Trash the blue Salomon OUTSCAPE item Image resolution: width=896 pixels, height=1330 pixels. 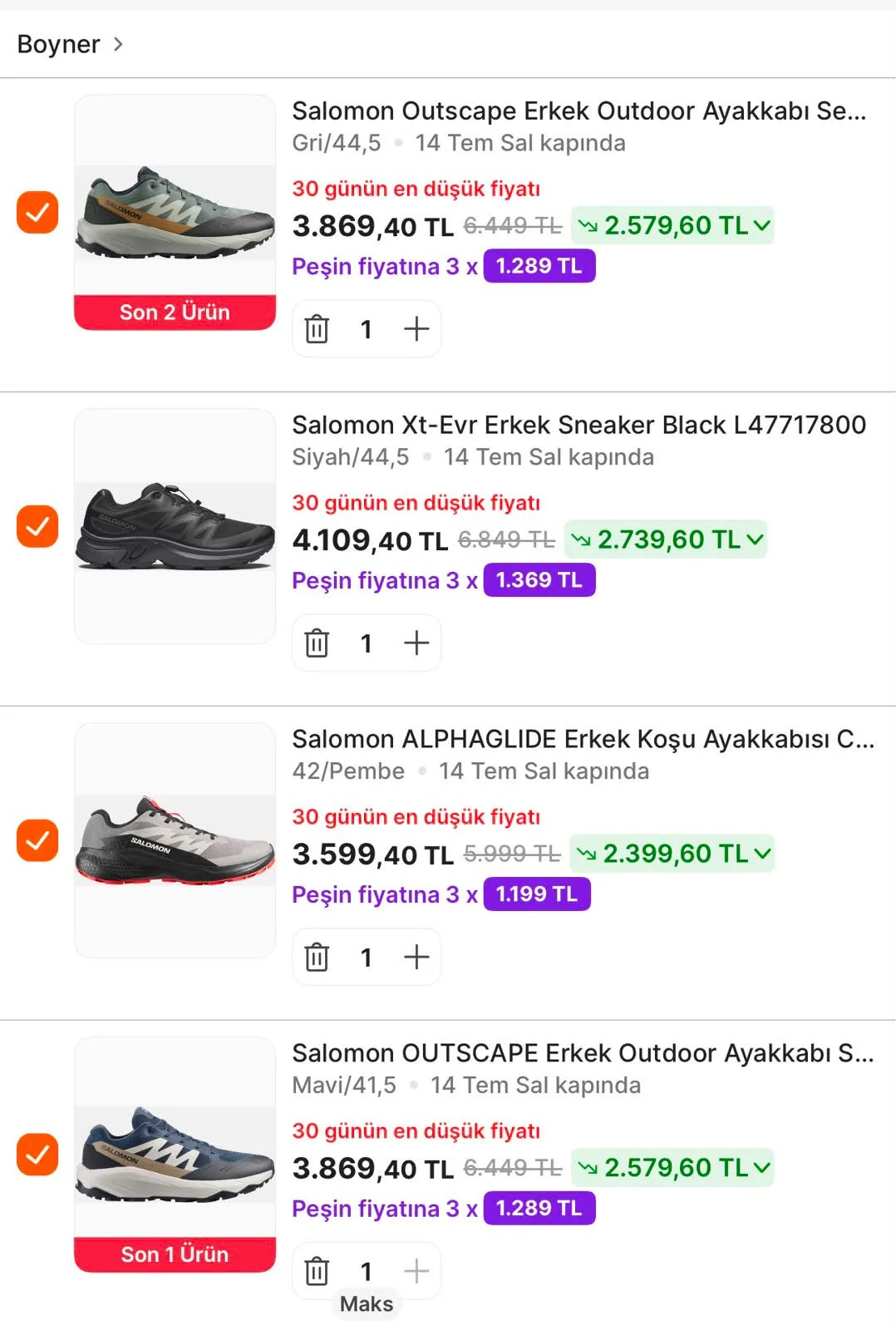tap(317, 1272)
